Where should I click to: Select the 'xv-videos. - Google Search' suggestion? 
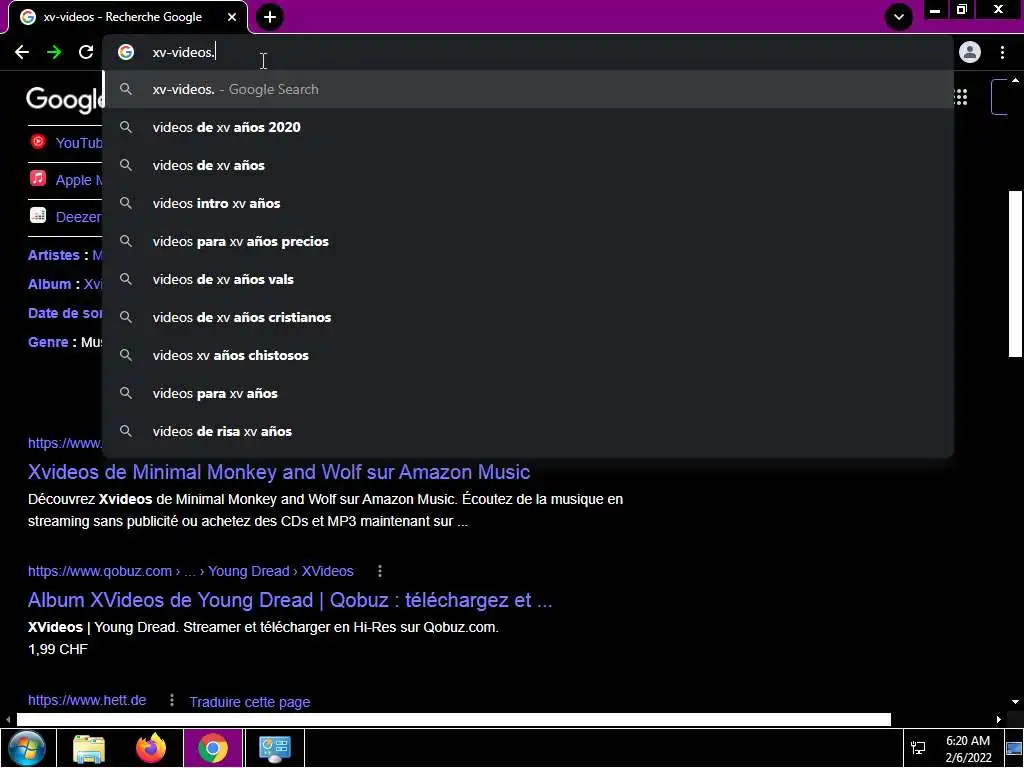click(x=528, y=89)
